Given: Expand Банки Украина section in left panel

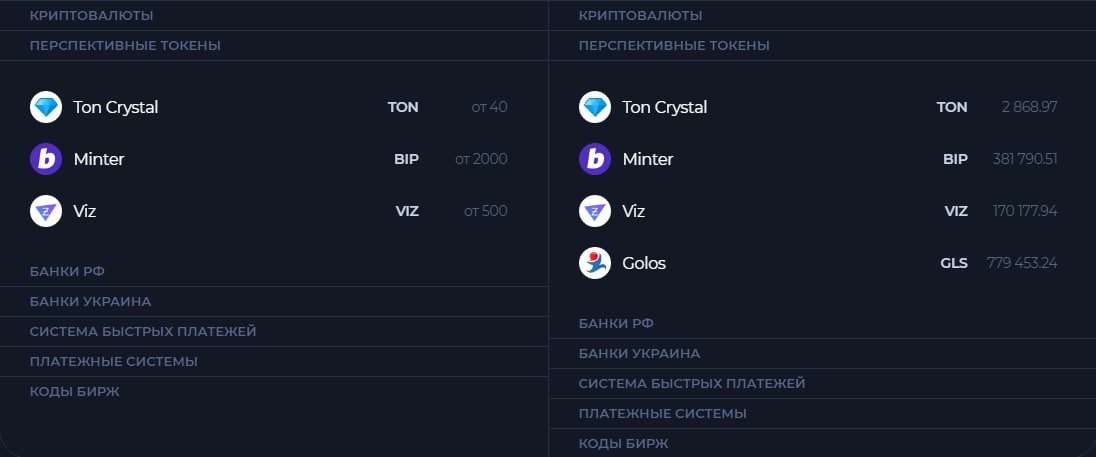Looking at the screenshot, I should (x=91, y=301).
